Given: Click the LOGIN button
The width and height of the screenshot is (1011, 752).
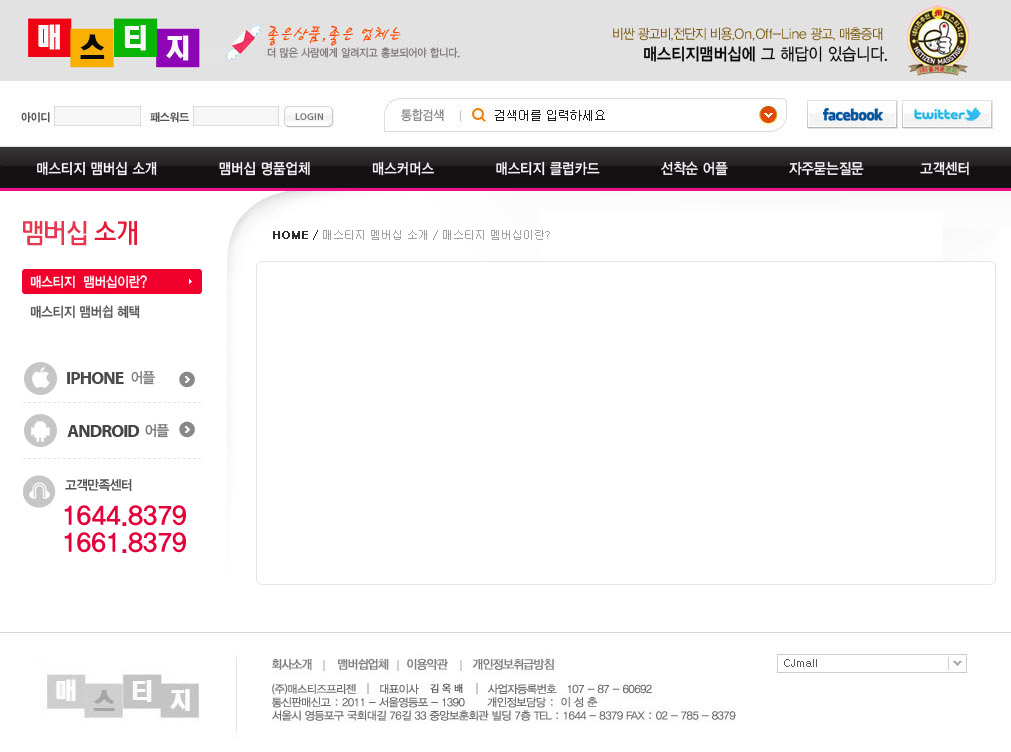Looking at the screenshot, I should pyautogui.click(x=309, y=117).
